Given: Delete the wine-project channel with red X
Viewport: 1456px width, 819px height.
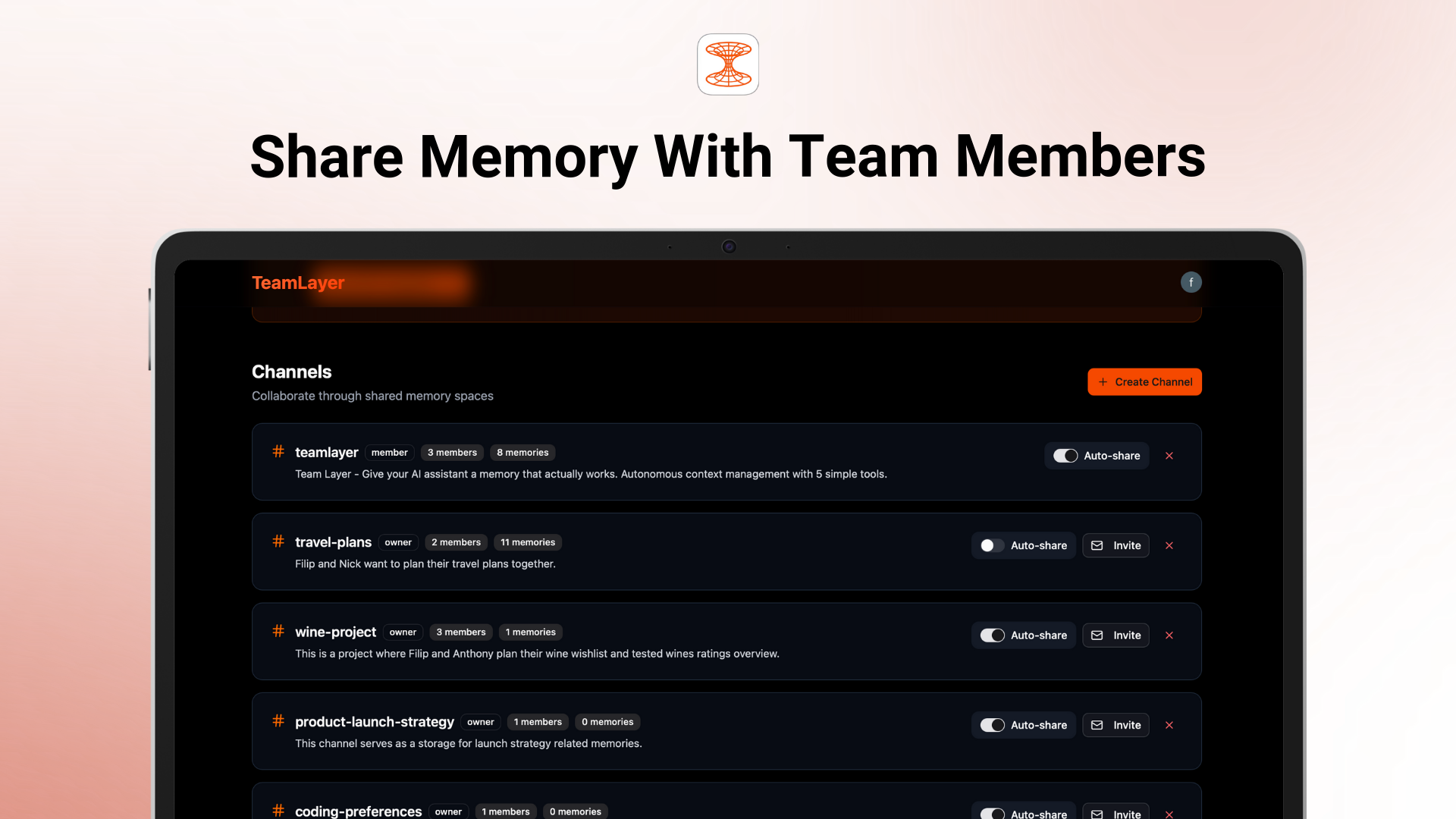Looking at the screenshot, I should coord(1169,635).
